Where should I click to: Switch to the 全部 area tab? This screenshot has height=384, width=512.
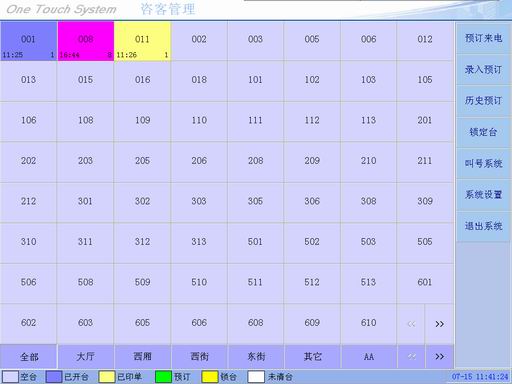point(29,357)
